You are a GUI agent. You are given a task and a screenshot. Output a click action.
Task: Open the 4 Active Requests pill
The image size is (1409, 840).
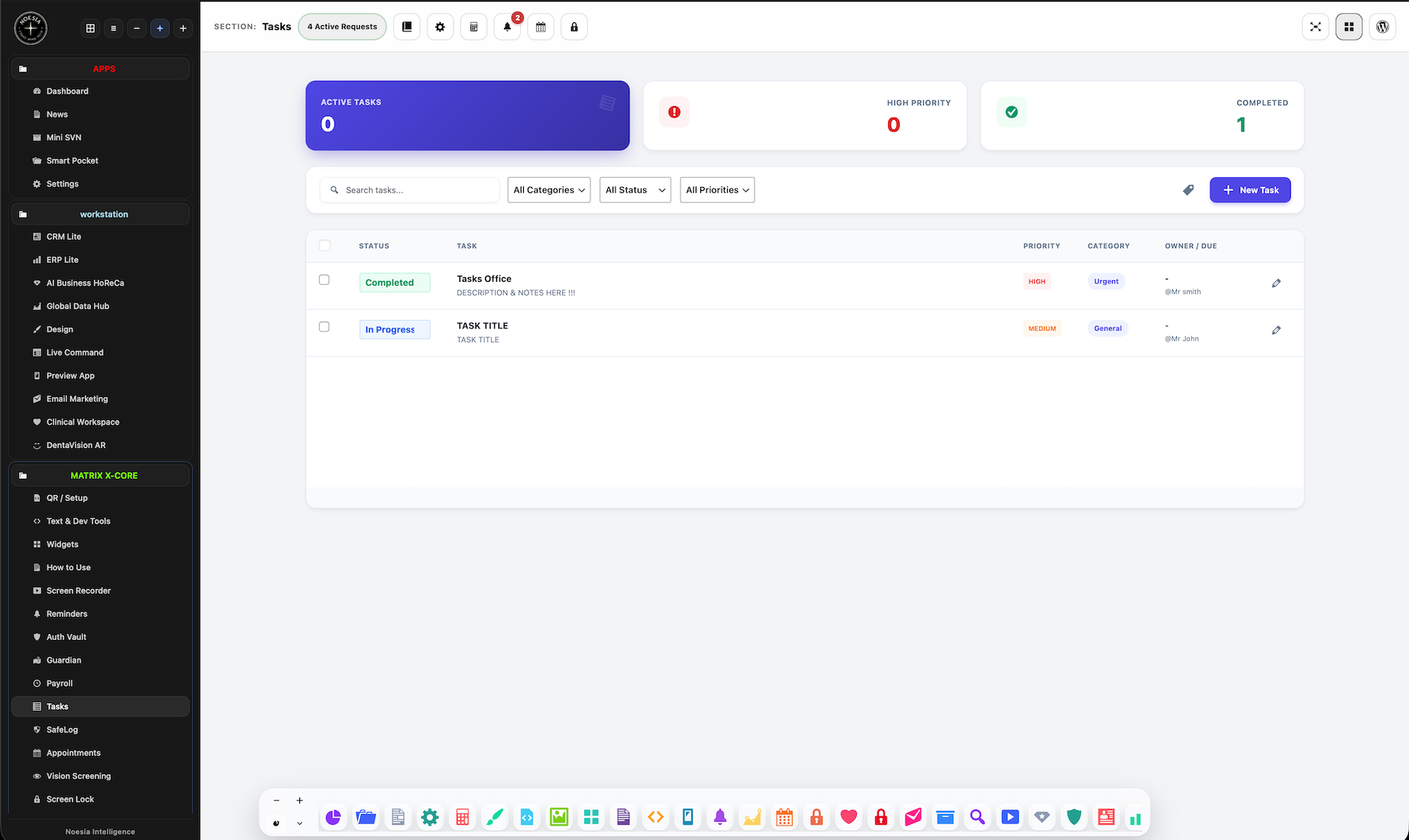[342, 27]
